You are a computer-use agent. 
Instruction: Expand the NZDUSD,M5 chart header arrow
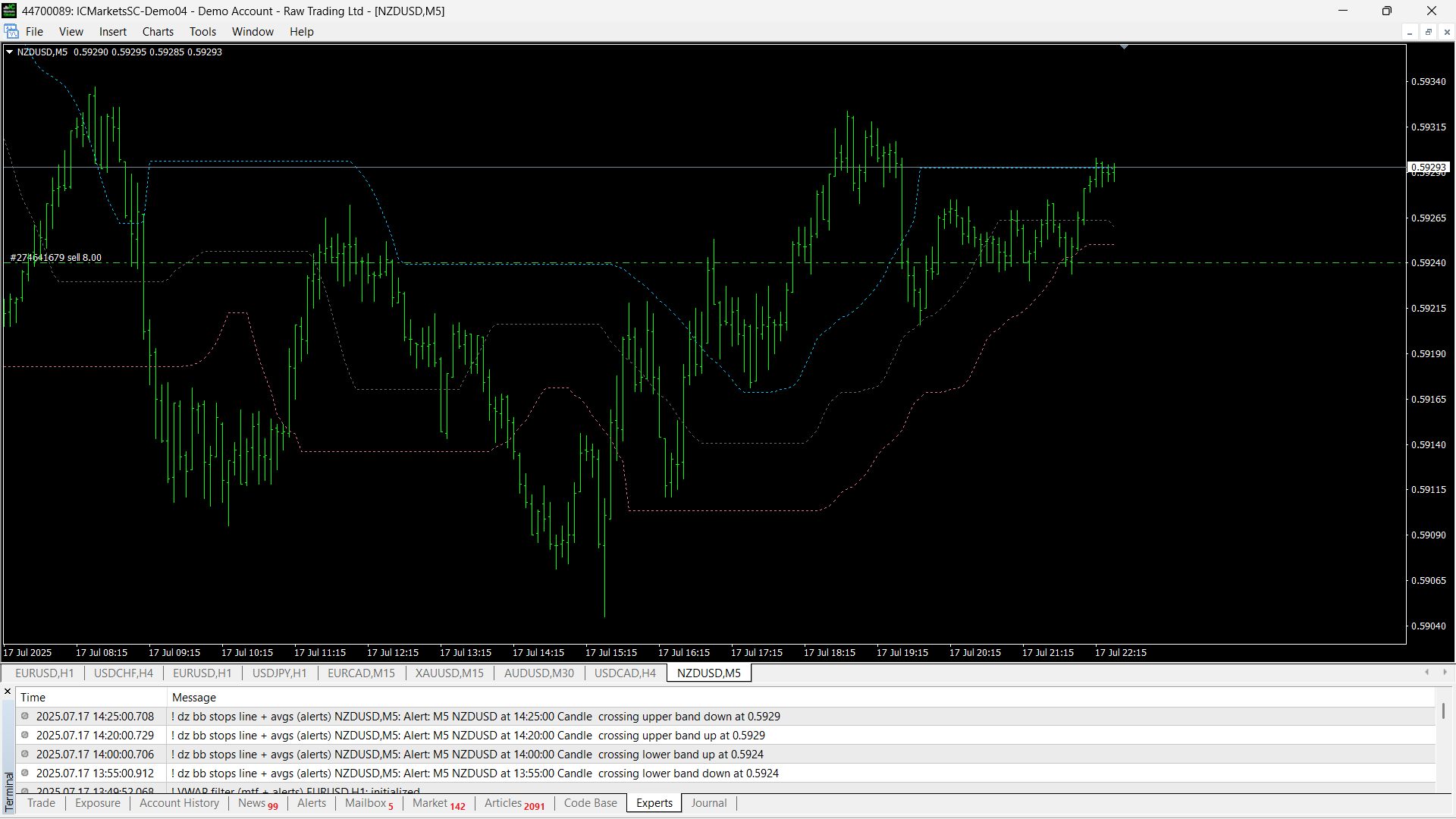tap(10, 52)
